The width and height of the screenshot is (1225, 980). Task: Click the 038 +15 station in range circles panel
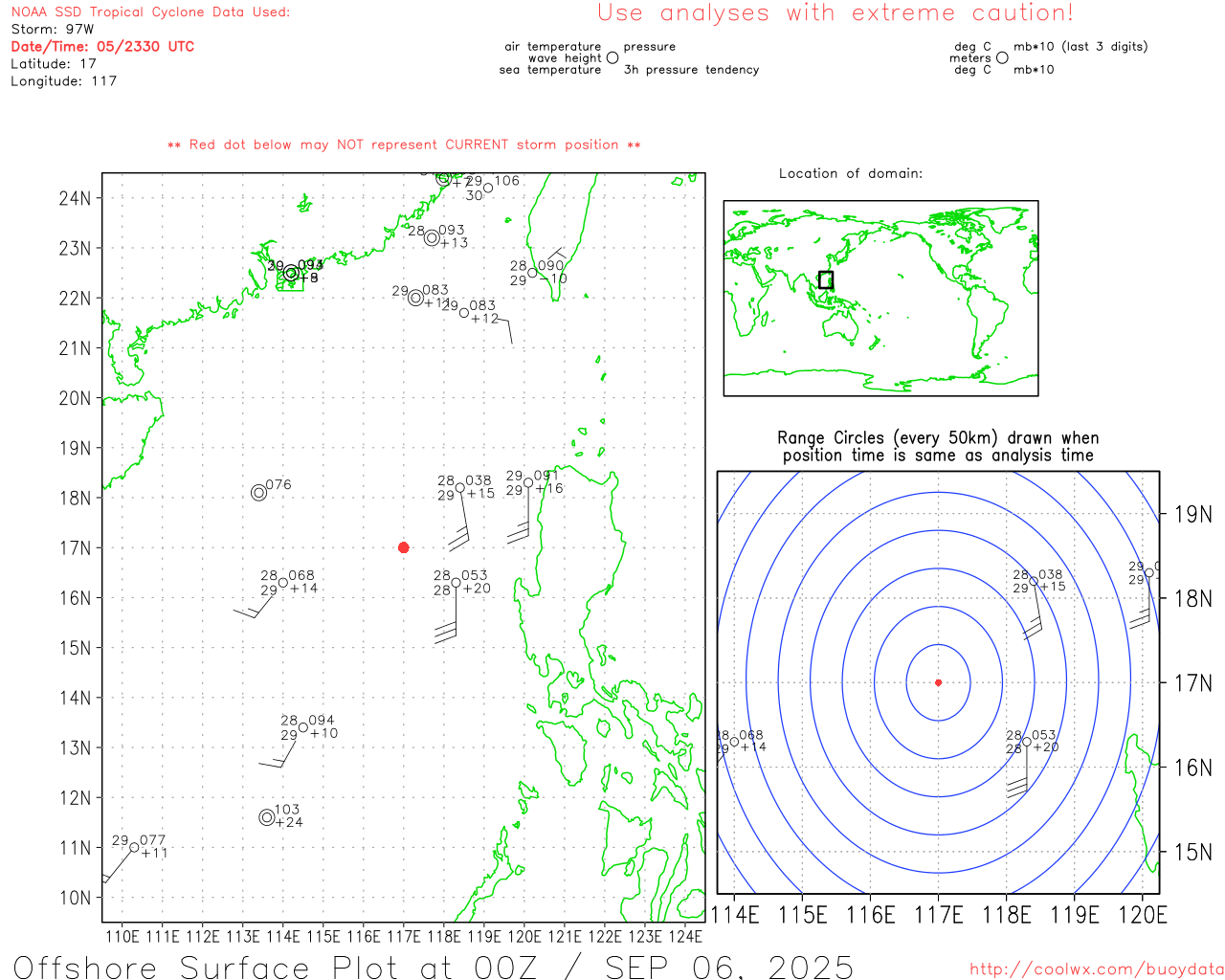(x=1034, y=581)
